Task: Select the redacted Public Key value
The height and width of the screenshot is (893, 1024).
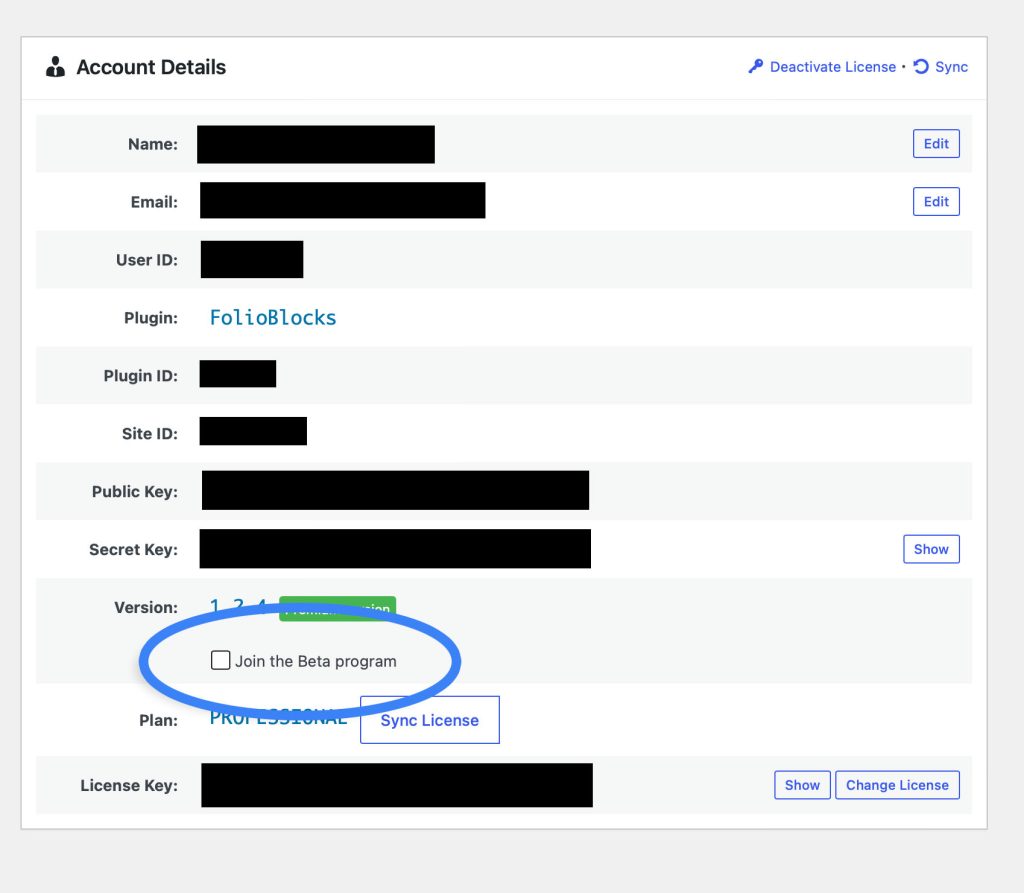Action: tap(395, 491)
